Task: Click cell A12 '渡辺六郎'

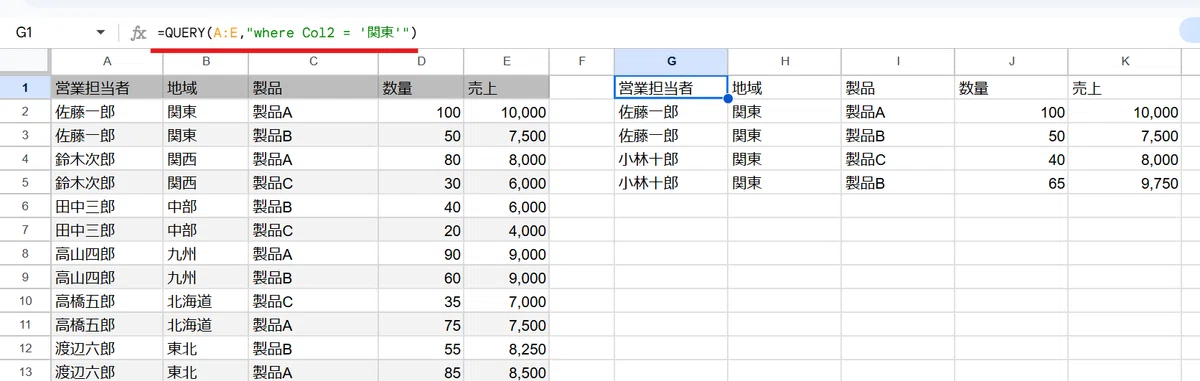Action: point(107,349)
